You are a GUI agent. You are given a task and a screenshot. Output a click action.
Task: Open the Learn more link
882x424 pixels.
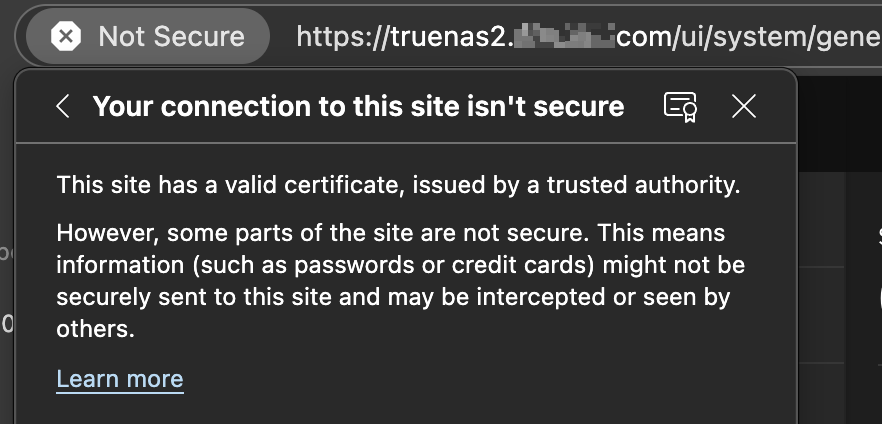coord(120,379)
